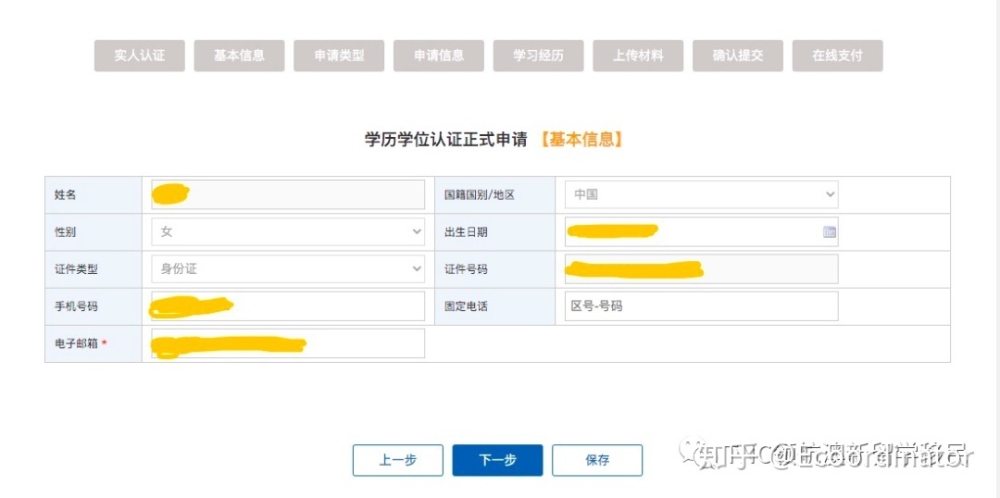Expand the 性别 gender dropdown
1000x498 pixels.
[288, 232]
